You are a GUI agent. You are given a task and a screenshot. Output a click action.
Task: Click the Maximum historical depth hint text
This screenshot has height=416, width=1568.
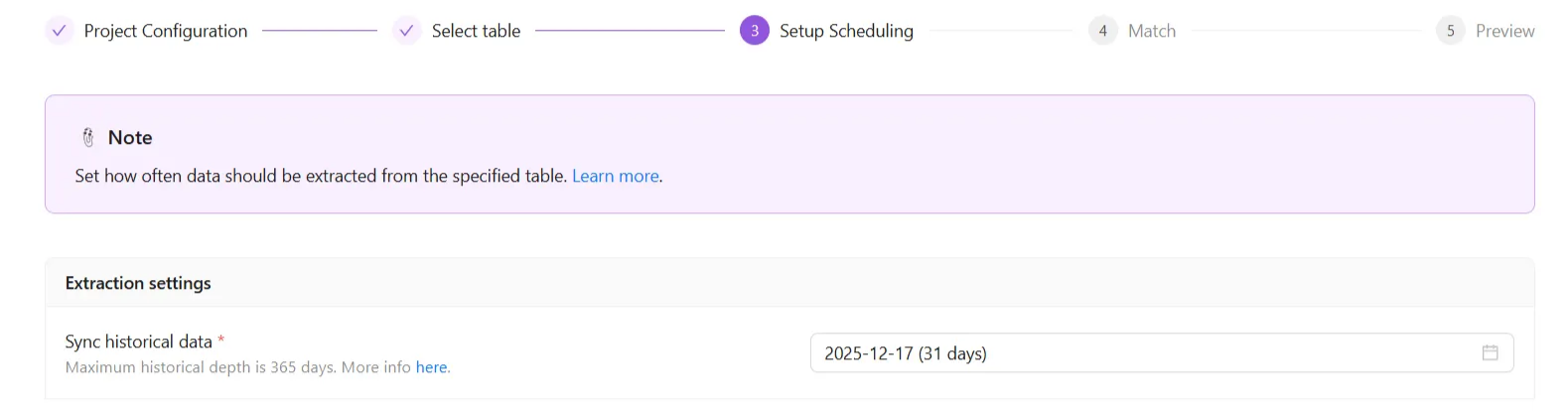point(238,367)
